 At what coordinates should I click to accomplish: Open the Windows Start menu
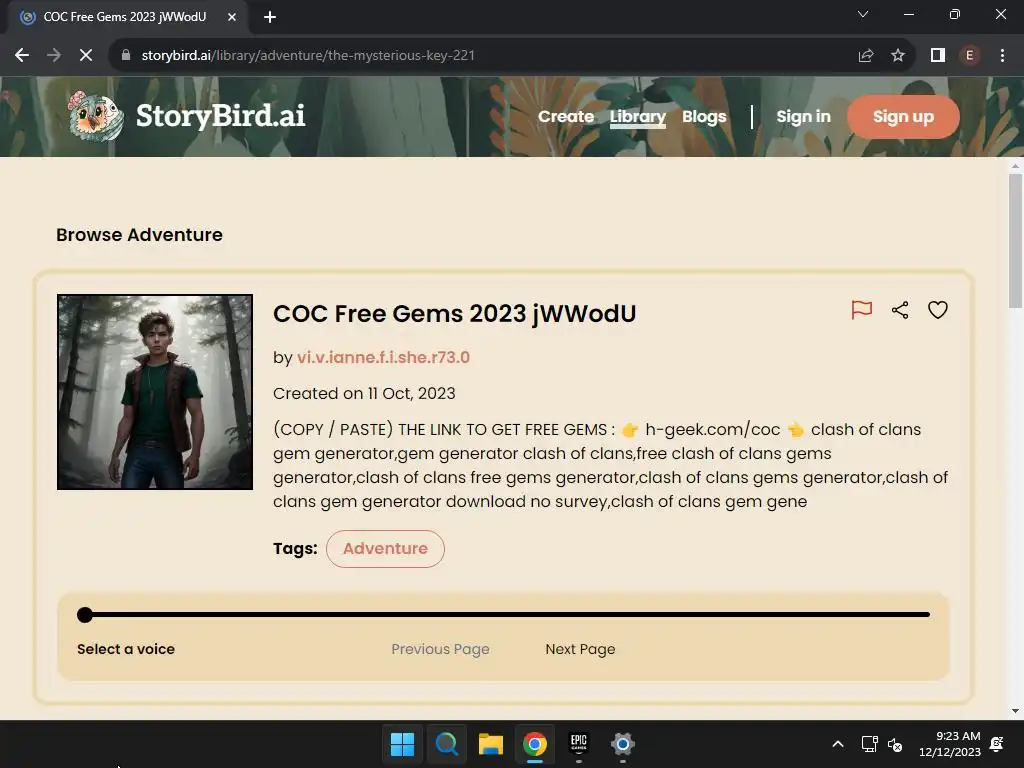pos(402,744)
